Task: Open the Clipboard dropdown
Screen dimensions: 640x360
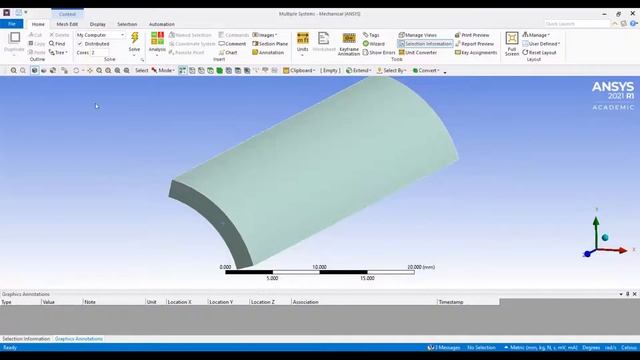Action: point(299,71)
